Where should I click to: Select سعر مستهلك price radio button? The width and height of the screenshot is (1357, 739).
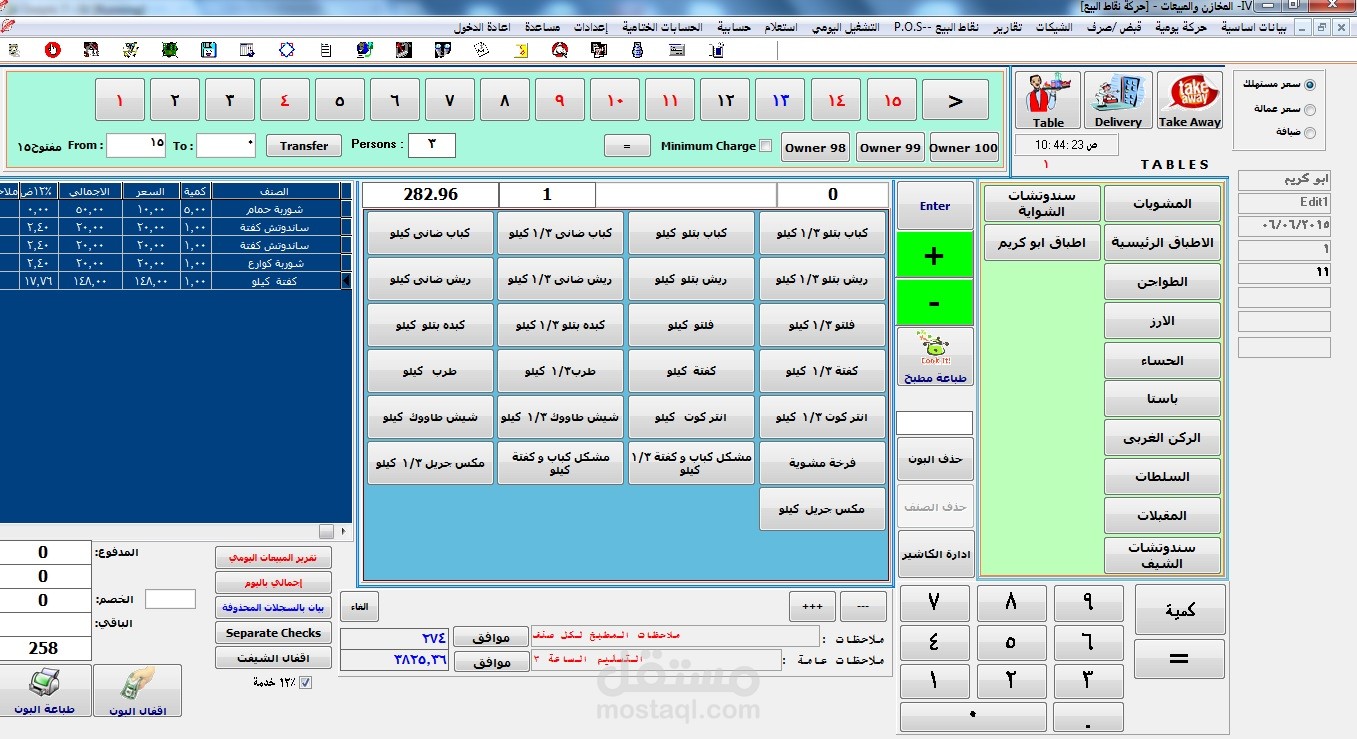[x=1310, y=85]
